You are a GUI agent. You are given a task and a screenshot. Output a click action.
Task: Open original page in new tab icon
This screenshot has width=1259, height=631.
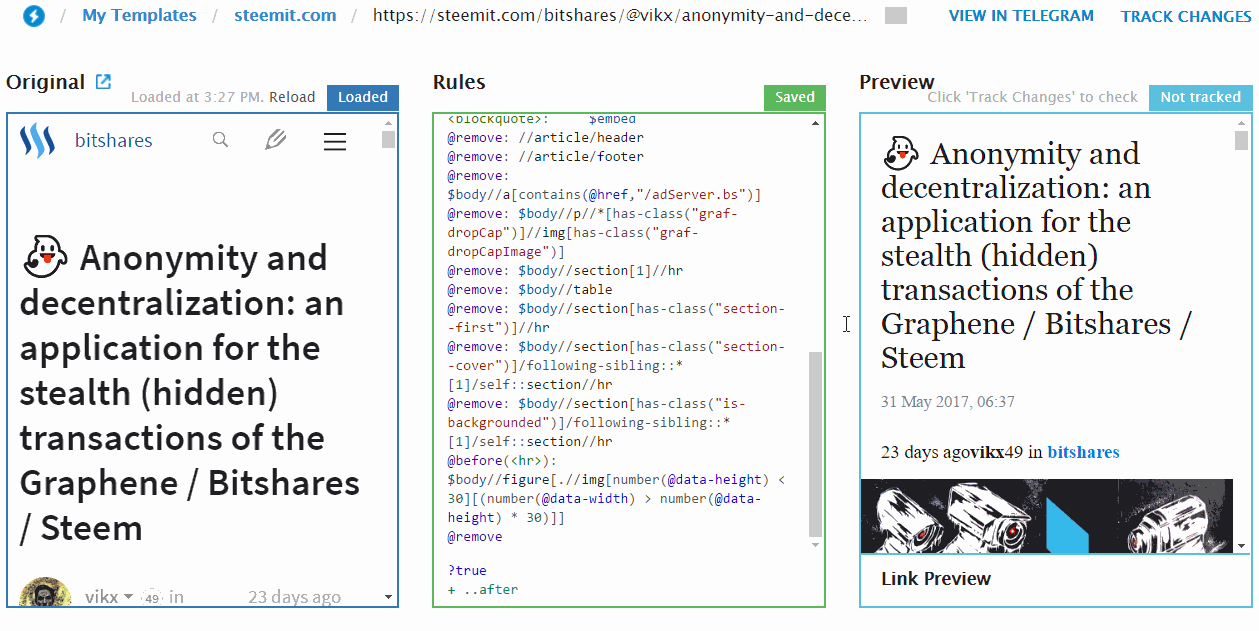(x=103, y=82)
